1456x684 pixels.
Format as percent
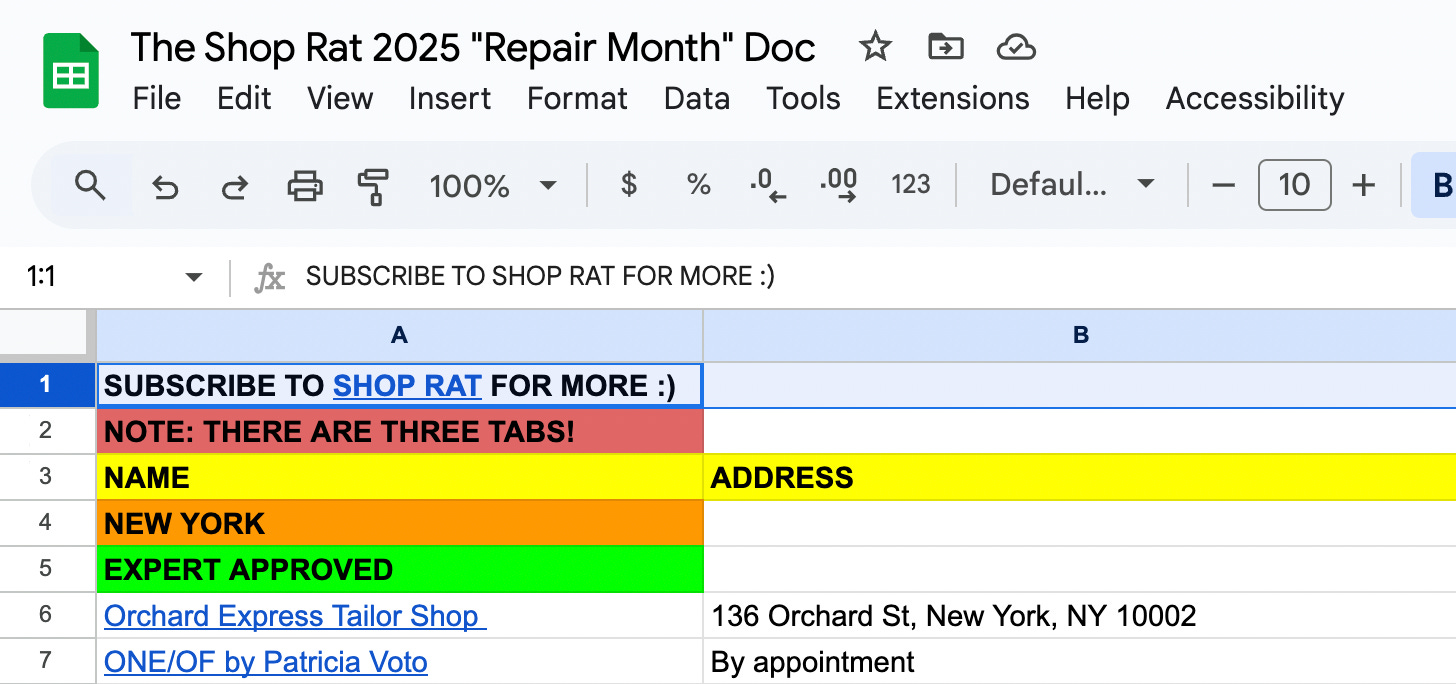698,185
